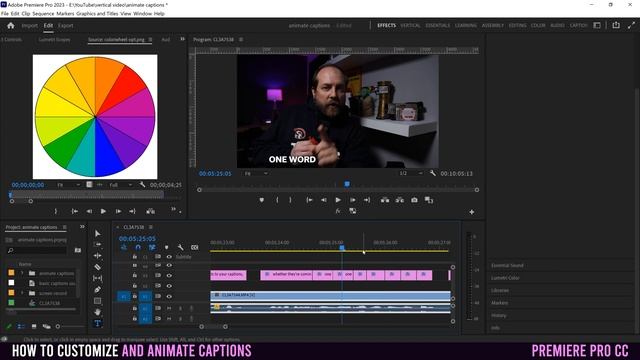The image size is (640, 360).
Task: Select the Slip tool
Action: point(97,278)
